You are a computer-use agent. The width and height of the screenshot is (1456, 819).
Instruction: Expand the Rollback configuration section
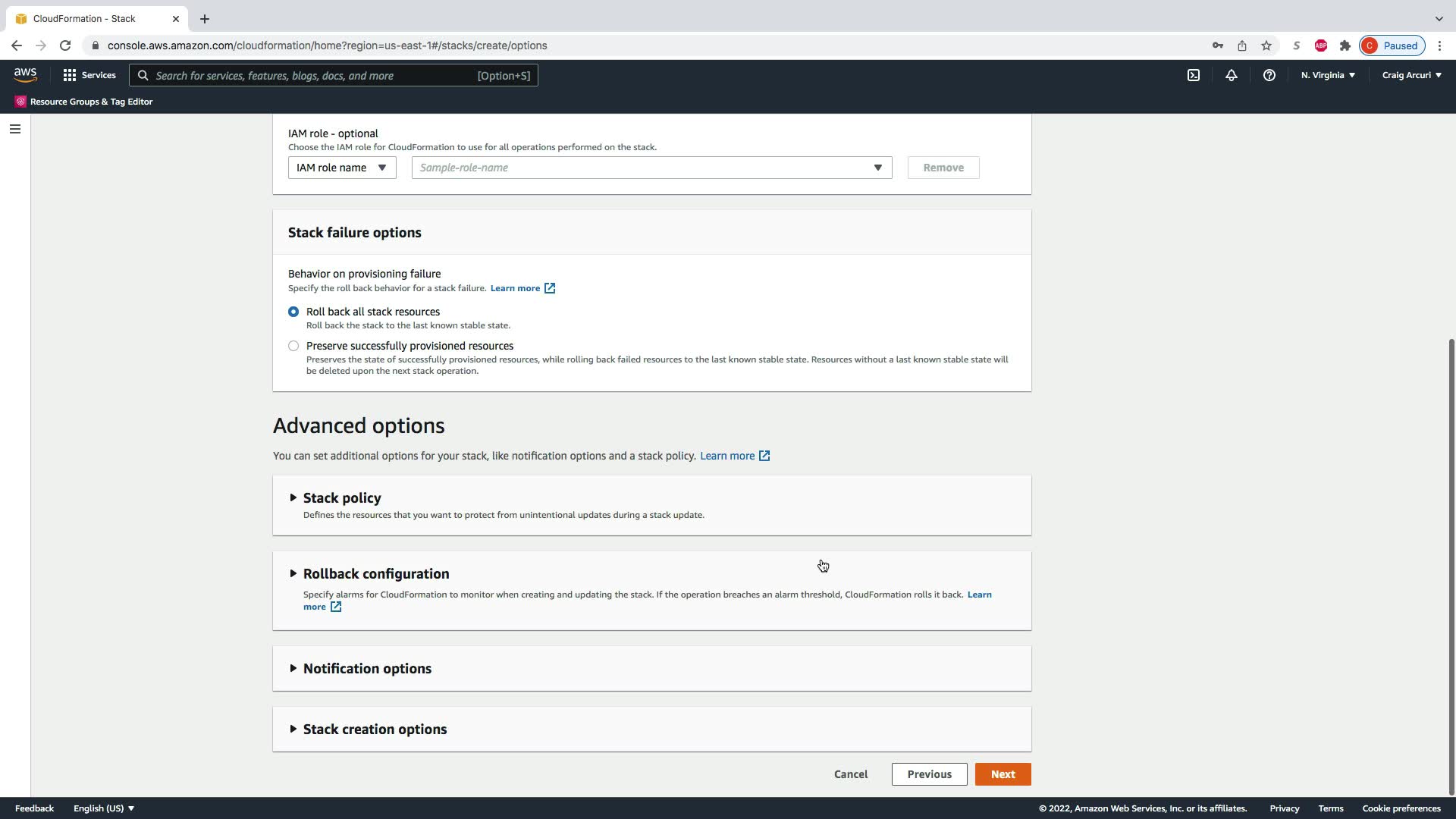(375, 574)
